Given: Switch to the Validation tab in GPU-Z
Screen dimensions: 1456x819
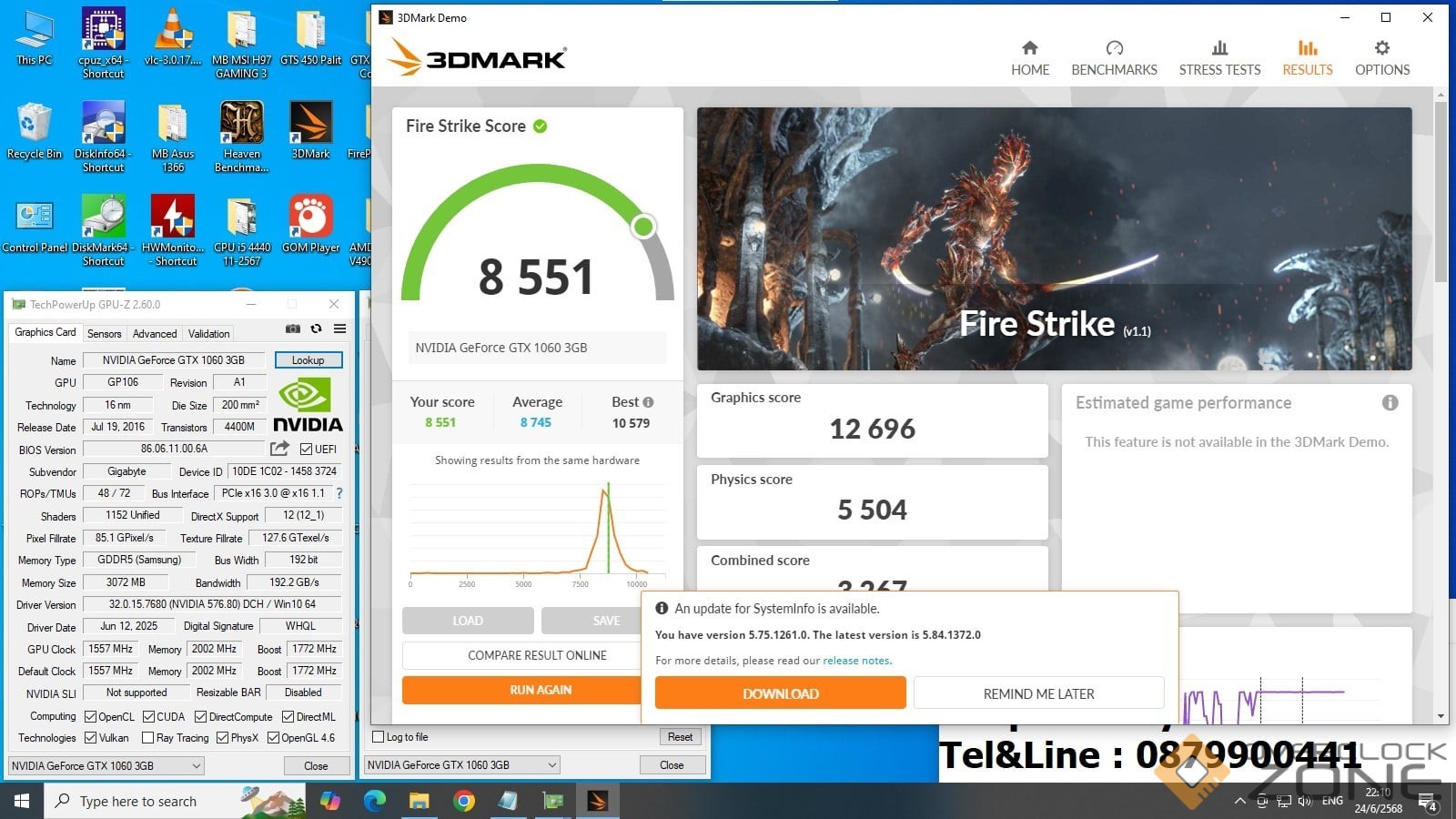Looking at the screenshot, I should coord(209,334).
